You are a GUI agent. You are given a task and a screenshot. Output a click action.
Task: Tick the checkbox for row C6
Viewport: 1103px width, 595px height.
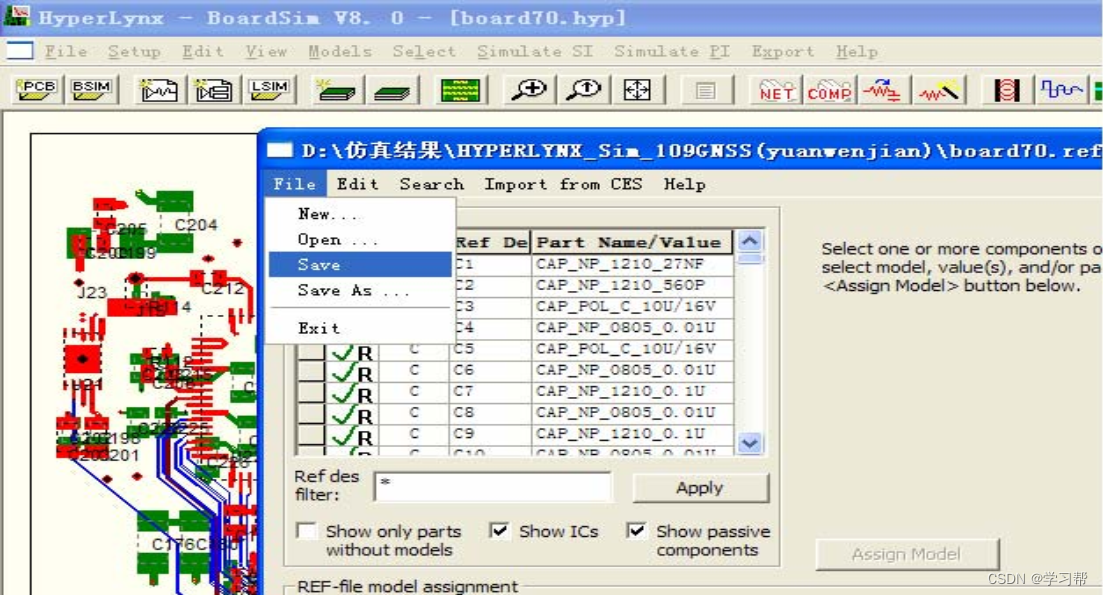click(311, 371)
